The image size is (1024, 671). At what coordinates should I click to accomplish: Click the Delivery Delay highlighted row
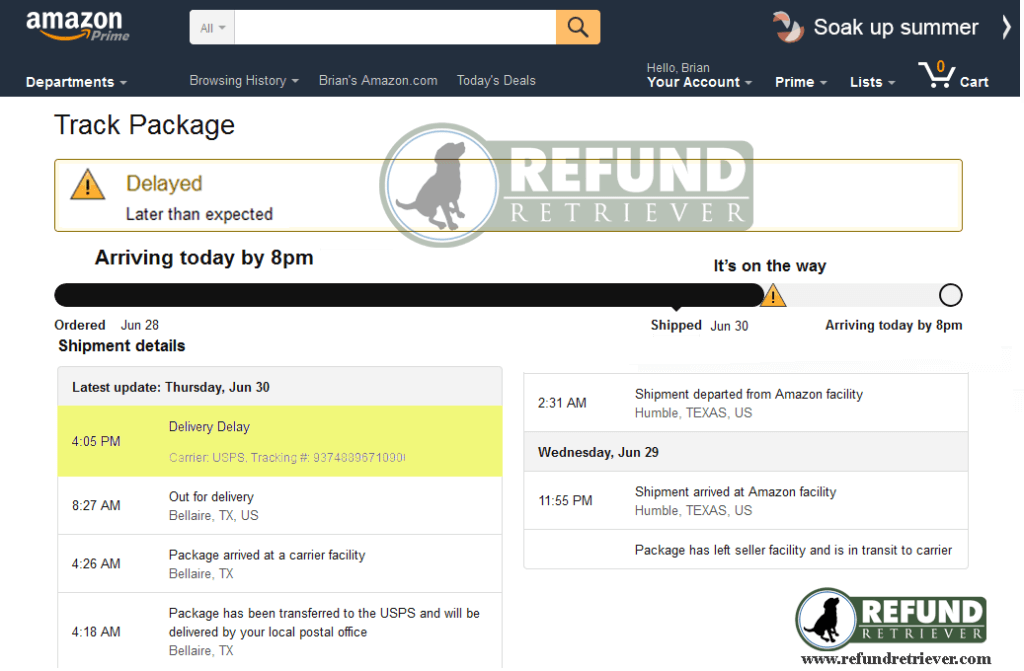click(x=280, y=441)
